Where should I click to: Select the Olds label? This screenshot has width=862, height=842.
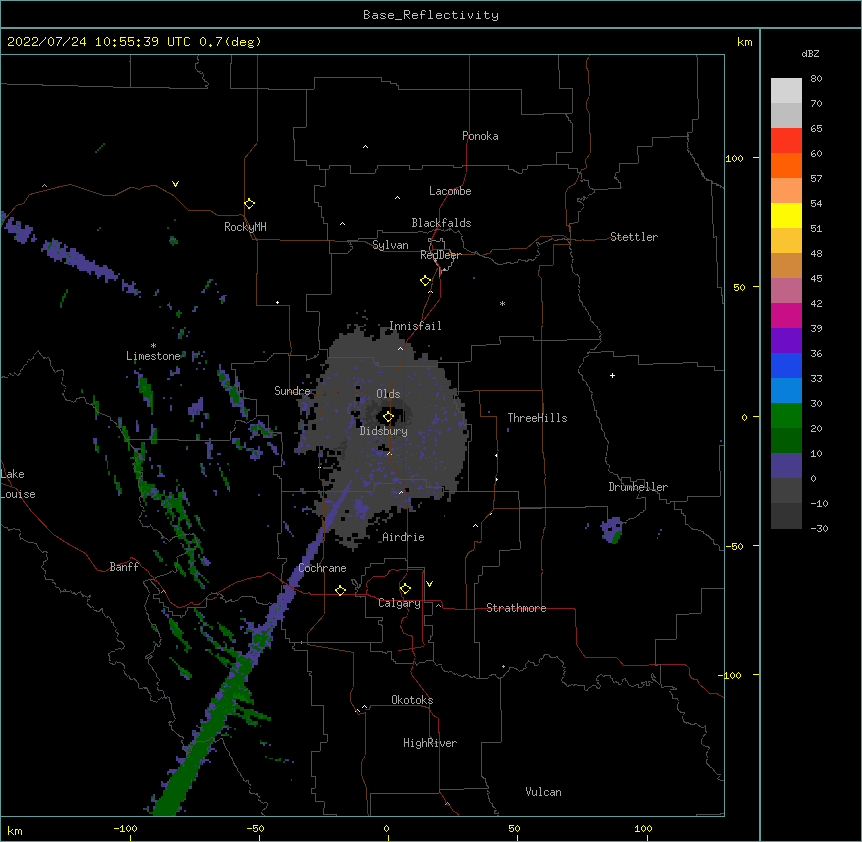tap(388, 394)
